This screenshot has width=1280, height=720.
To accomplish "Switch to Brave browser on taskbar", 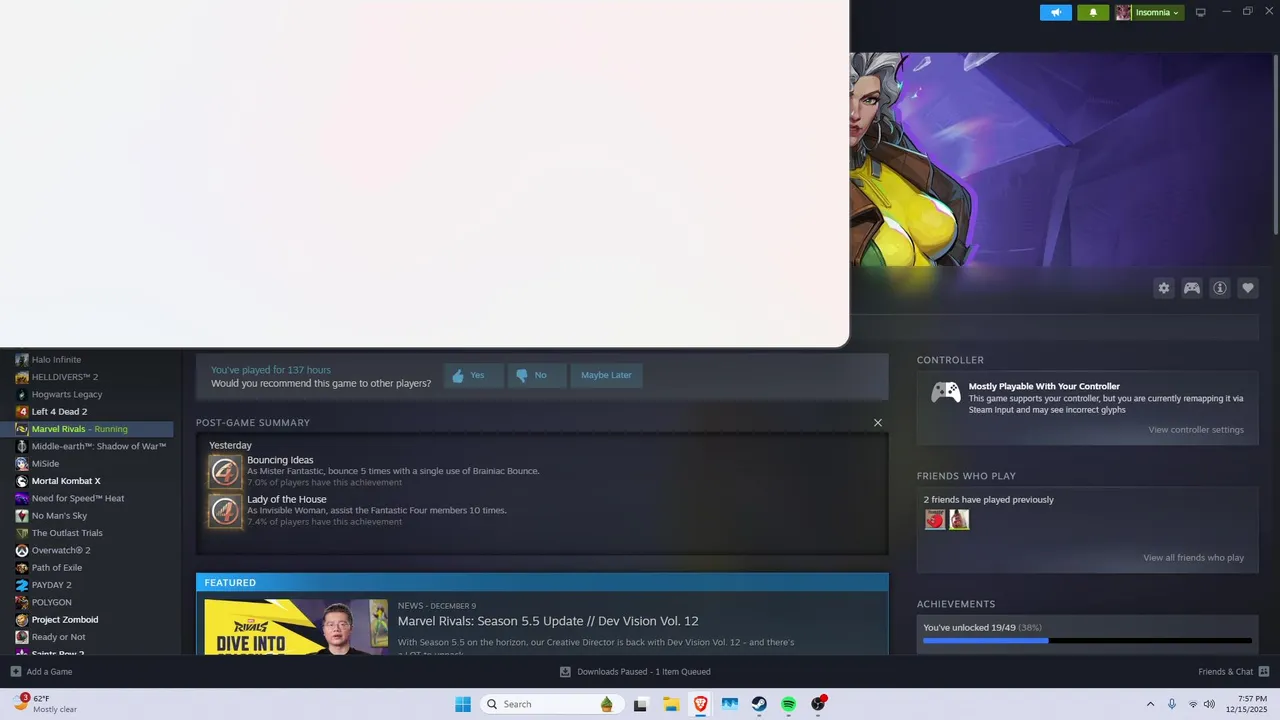I will 701,704.
